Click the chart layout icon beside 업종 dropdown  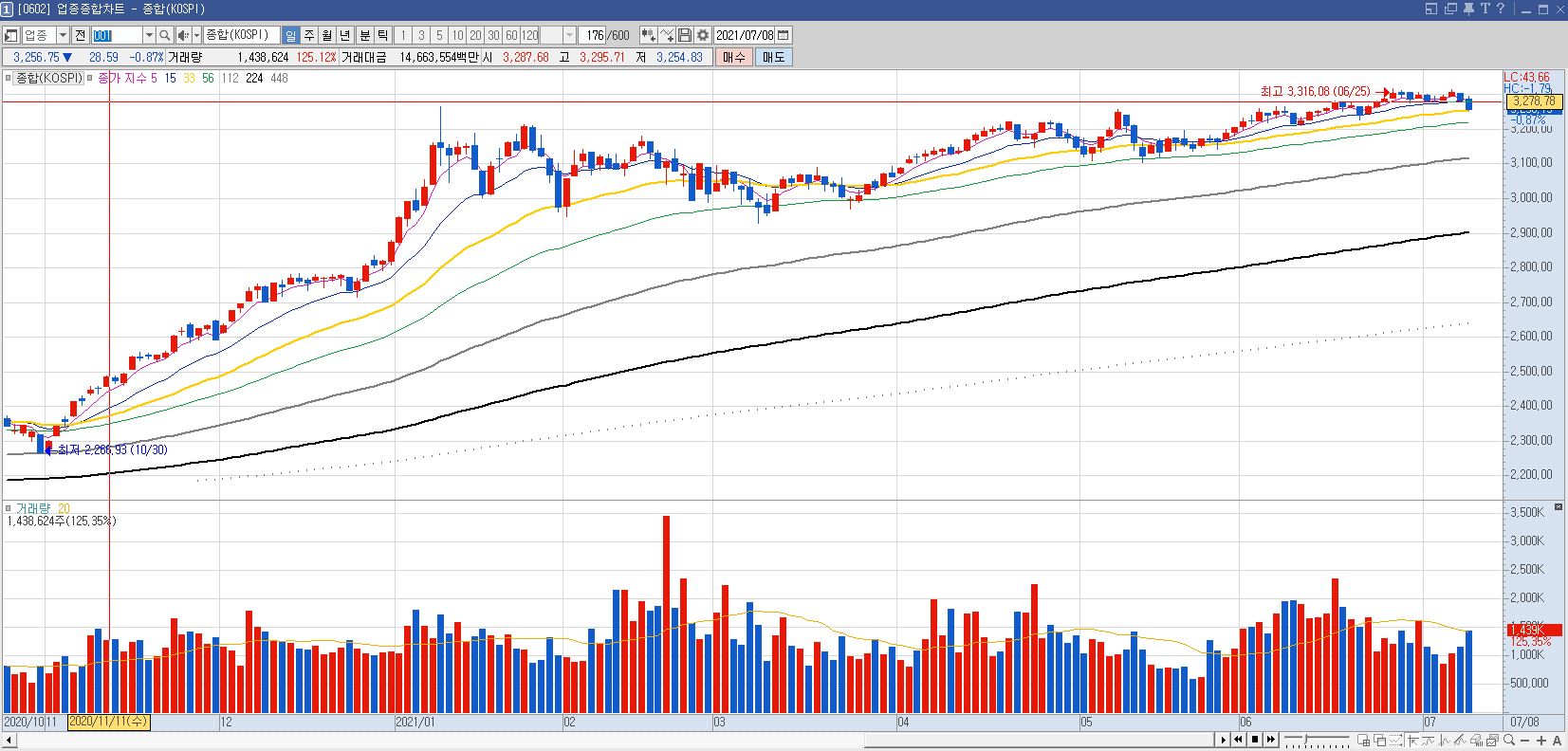pos(10,35)
